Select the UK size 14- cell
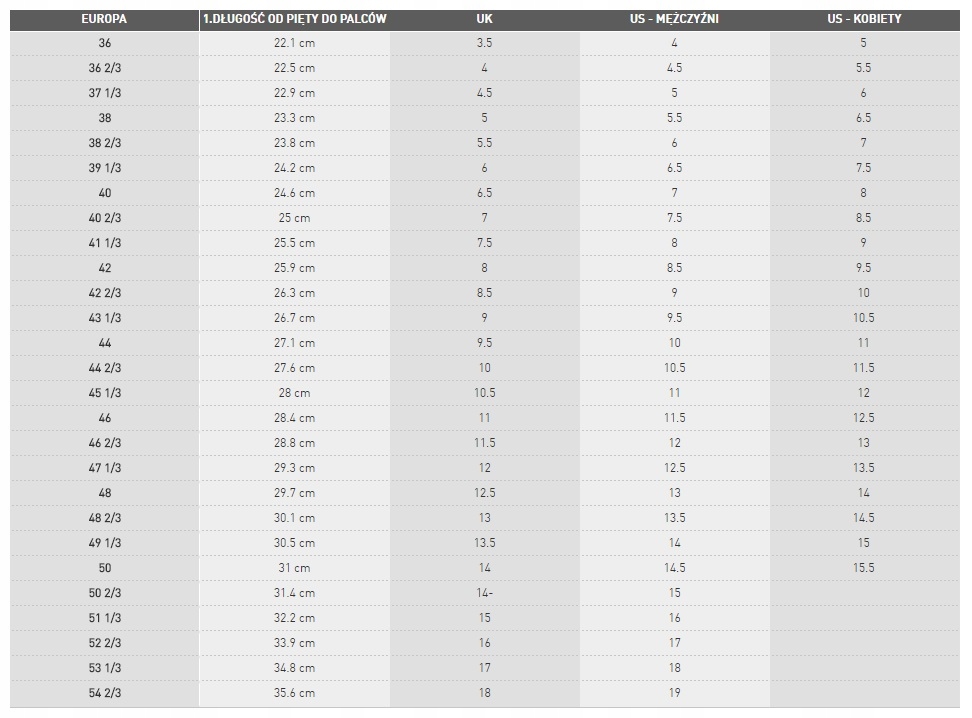The image size is (972, 718). (485, 593)
